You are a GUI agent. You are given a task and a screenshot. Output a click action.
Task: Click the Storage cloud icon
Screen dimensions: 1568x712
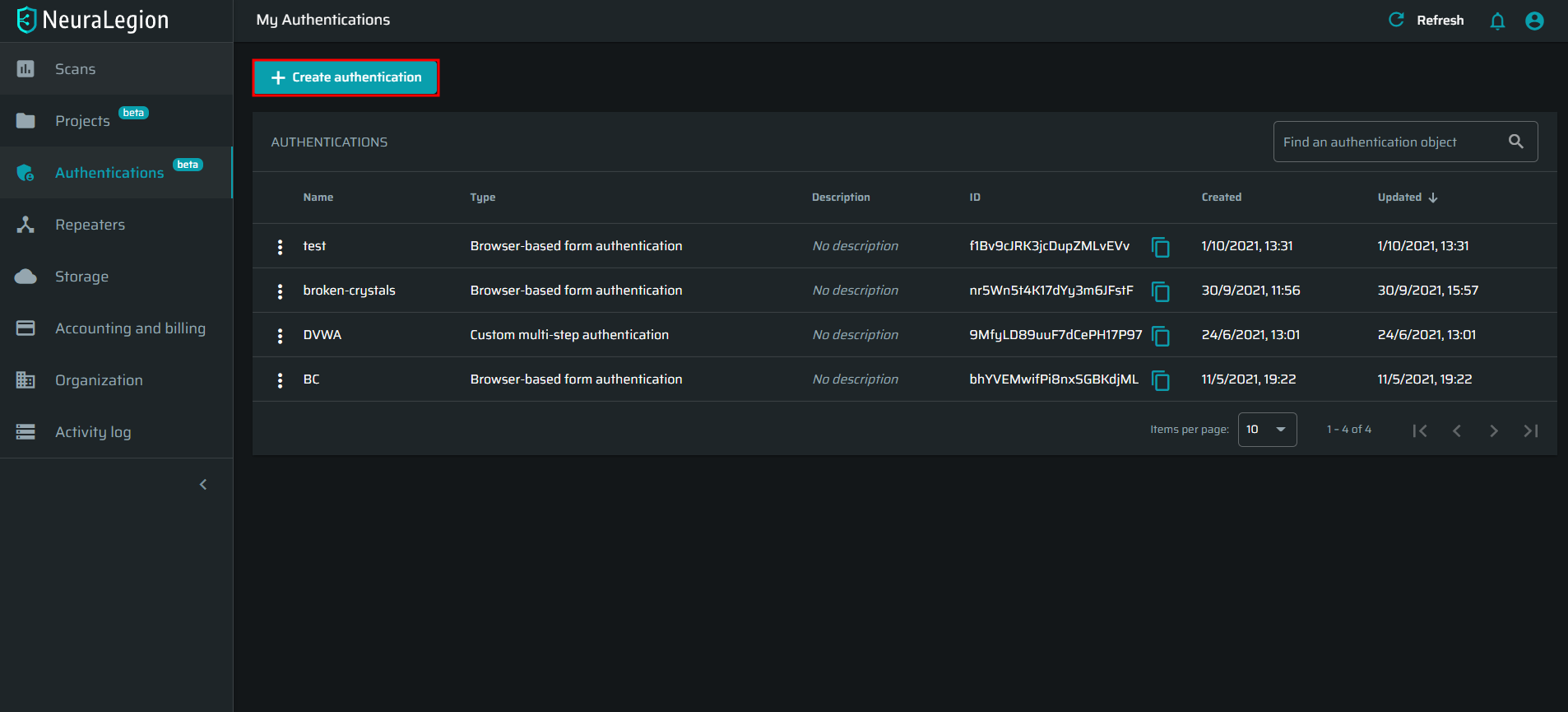(26, 277)
